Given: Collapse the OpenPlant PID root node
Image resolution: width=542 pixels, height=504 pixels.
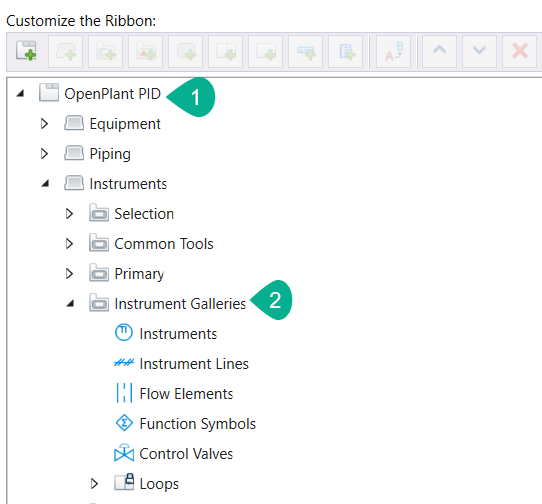Looking at the screenshot, I should pyautogui.click(x=20, y=93).
